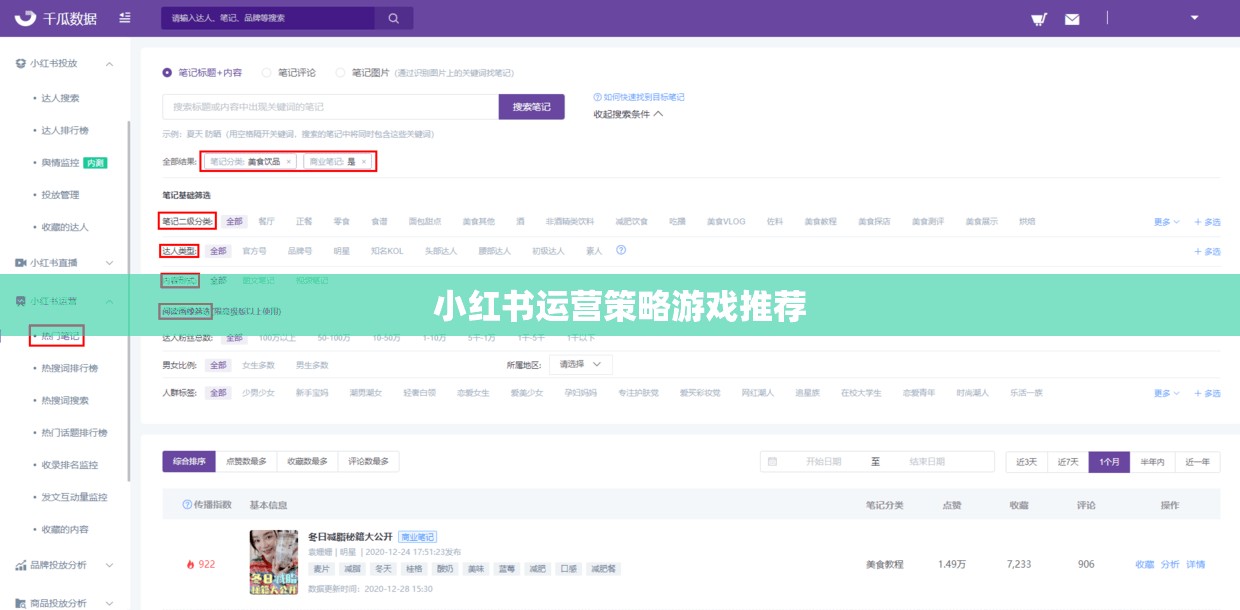Switch to 综合排序 sort tab
Screen dimensions: 1240x610
coord(189,461)
